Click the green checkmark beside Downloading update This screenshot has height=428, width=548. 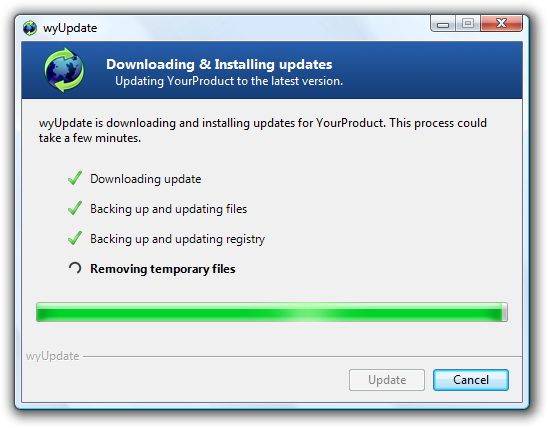tap(75, 178)
